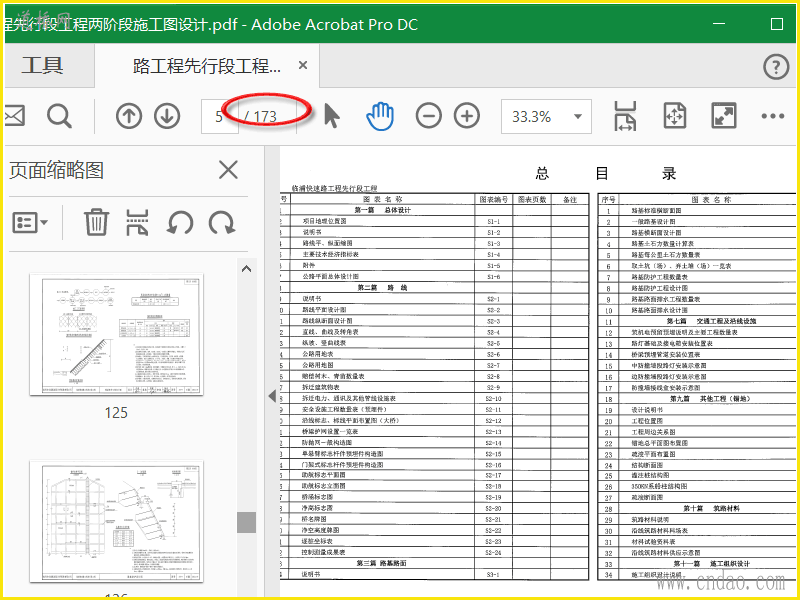Click the 公路用地图 row
The height and width of the screenshot is (600, 800).
click(x=434, y=365)
